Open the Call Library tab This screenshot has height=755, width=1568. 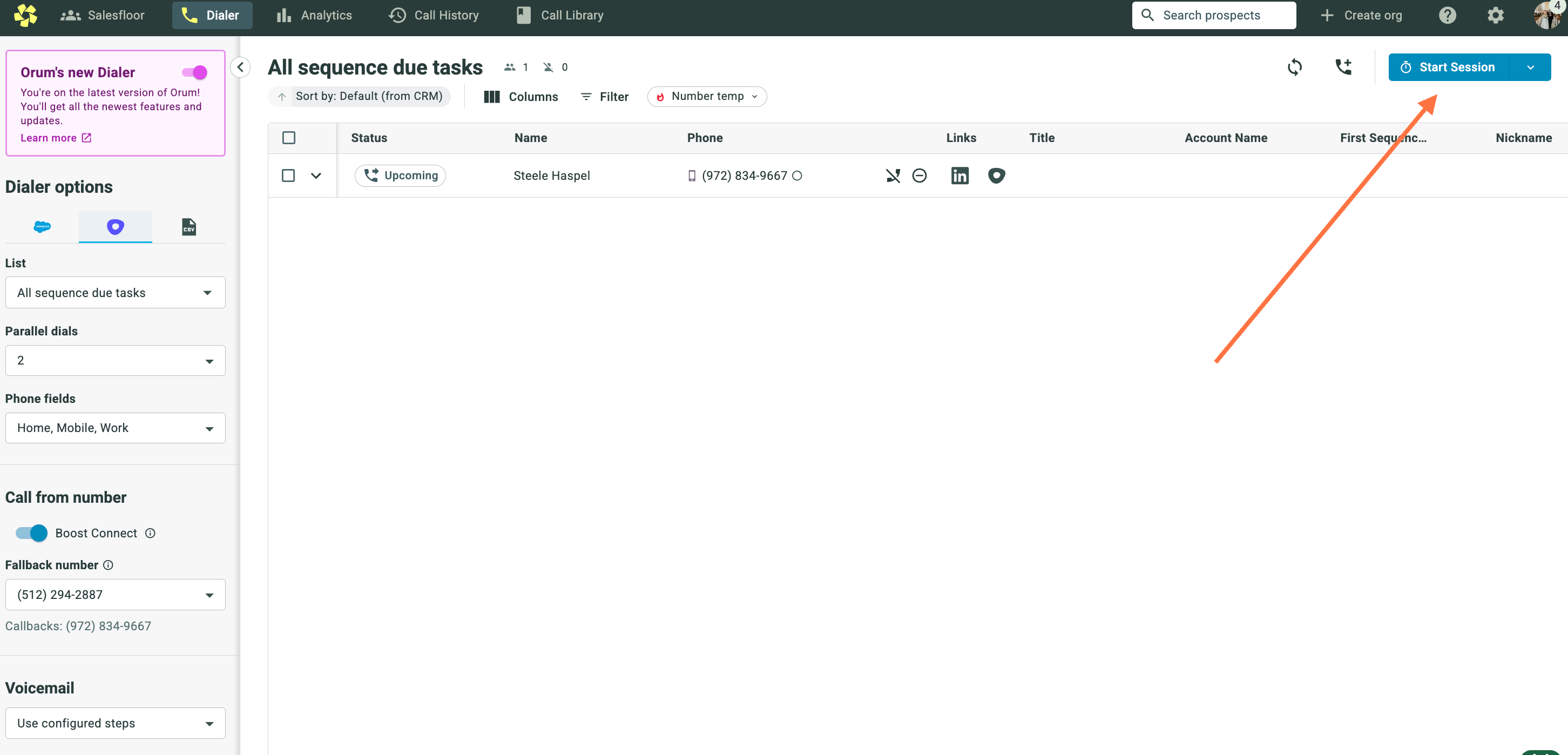[x=560, y=15]
